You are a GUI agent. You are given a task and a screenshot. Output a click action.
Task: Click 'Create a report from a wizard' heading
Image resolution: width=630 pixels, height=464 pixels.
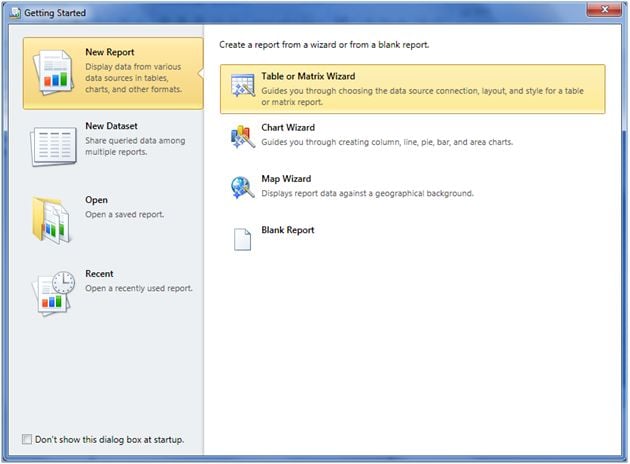(324, 45)
